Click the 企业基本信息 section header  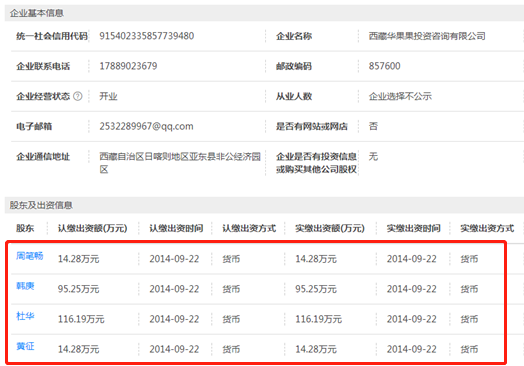tap(36, 13)
